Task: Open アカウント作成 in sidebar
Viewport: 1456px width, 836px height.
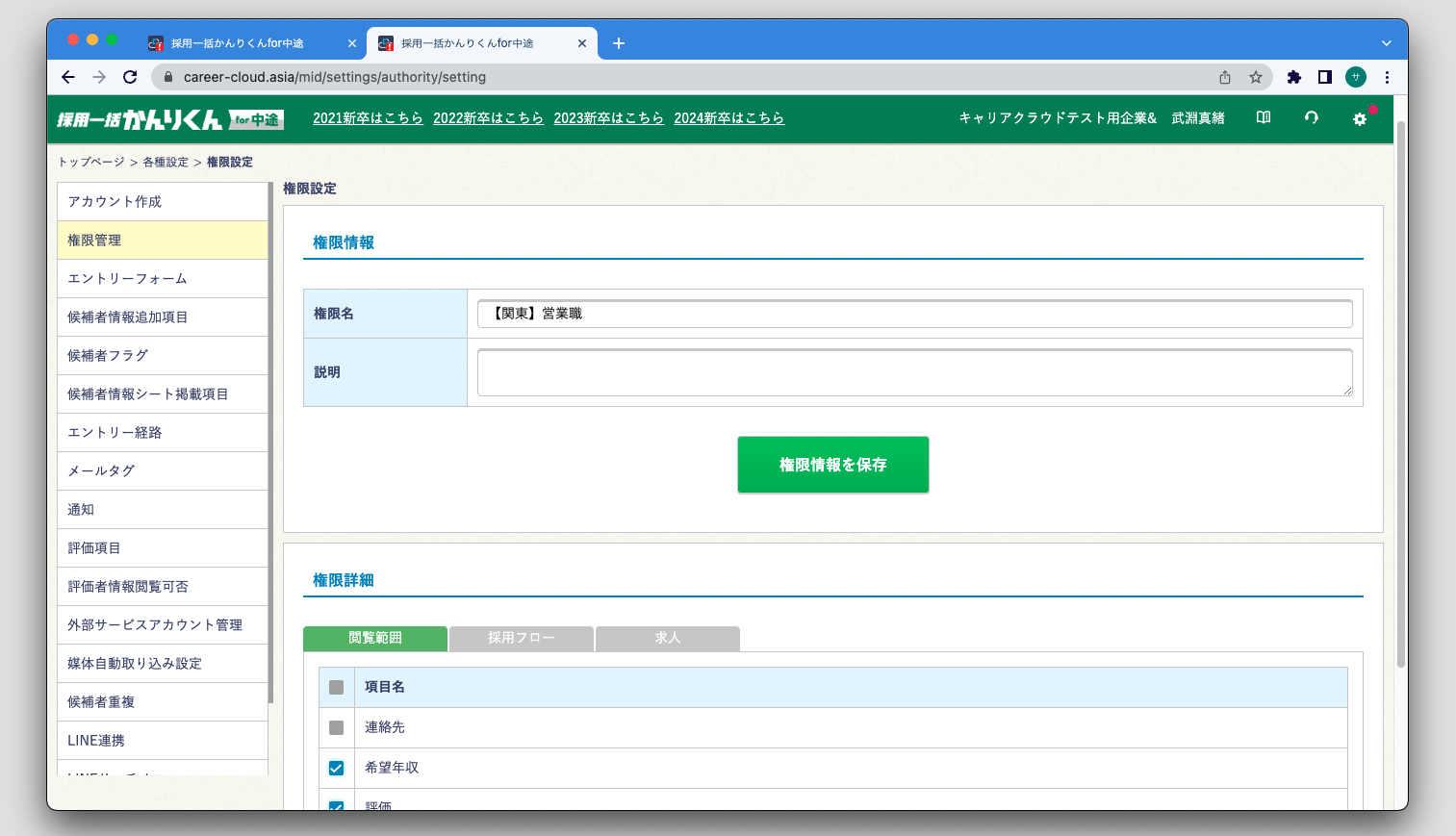Action: (163, 202)
